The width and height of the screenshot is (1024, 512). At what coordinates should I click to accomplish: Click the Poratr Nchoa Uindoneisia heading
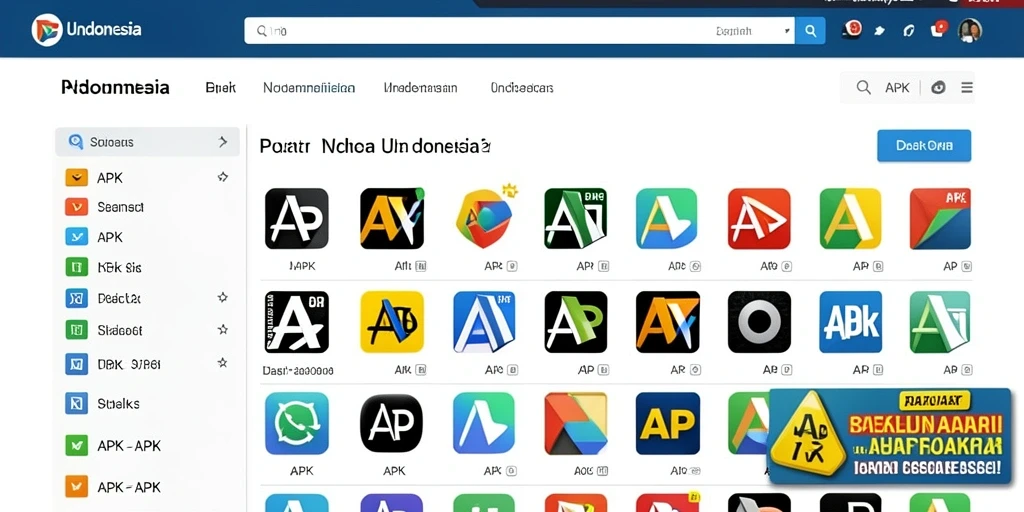point(375,146)
